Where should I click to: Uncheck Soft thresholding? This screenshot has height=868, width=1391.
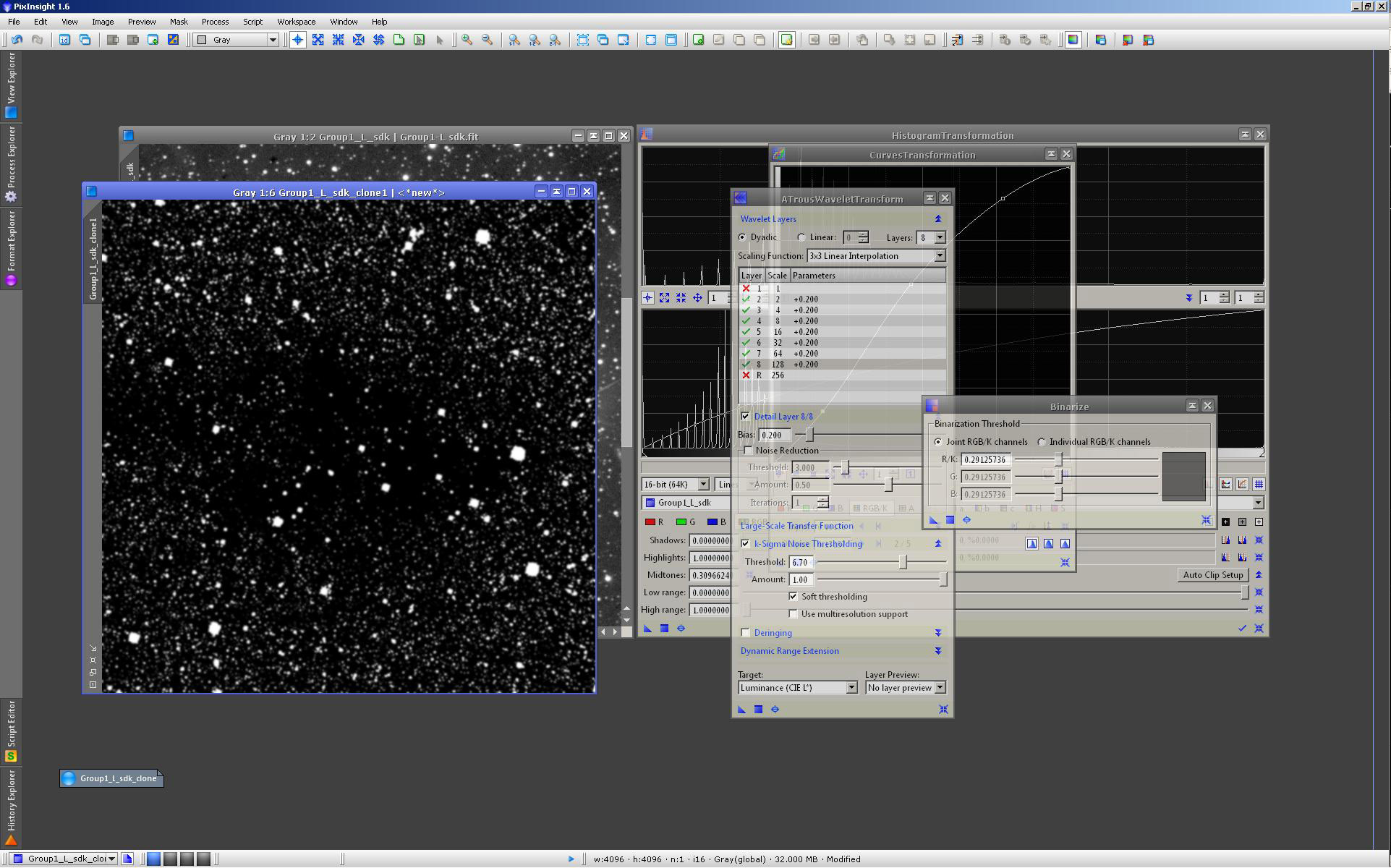[x=794, y=597]
